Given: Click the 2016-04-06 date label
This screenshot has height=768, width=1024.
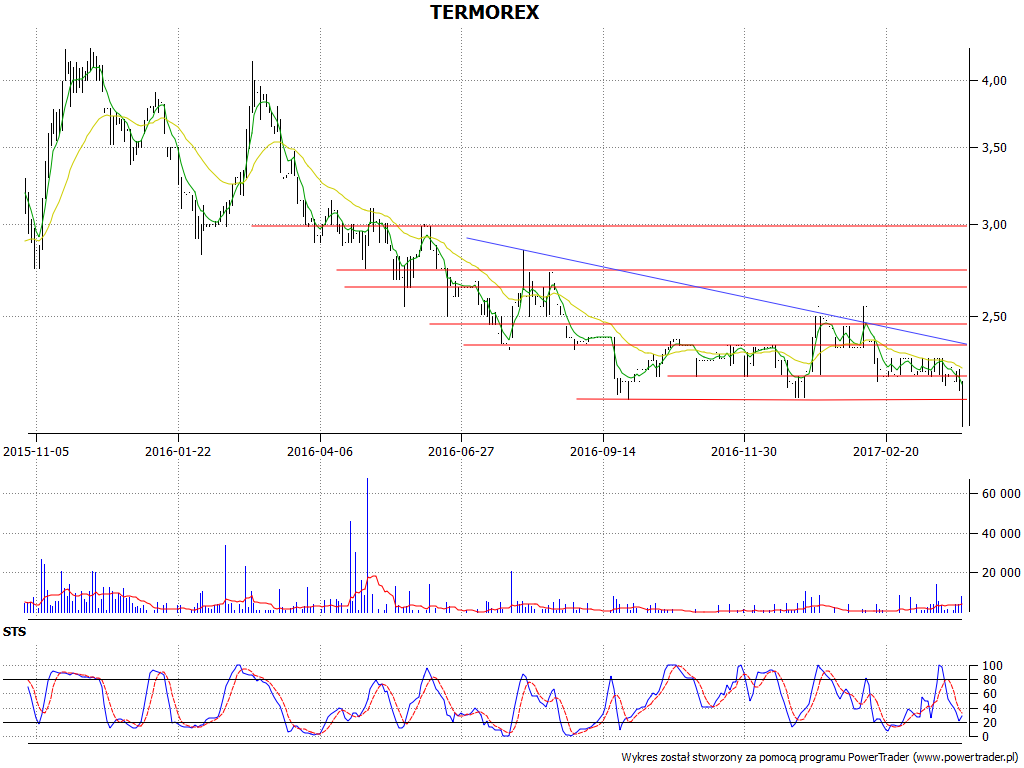Looking at the screenshot, I should click(319, 451).
